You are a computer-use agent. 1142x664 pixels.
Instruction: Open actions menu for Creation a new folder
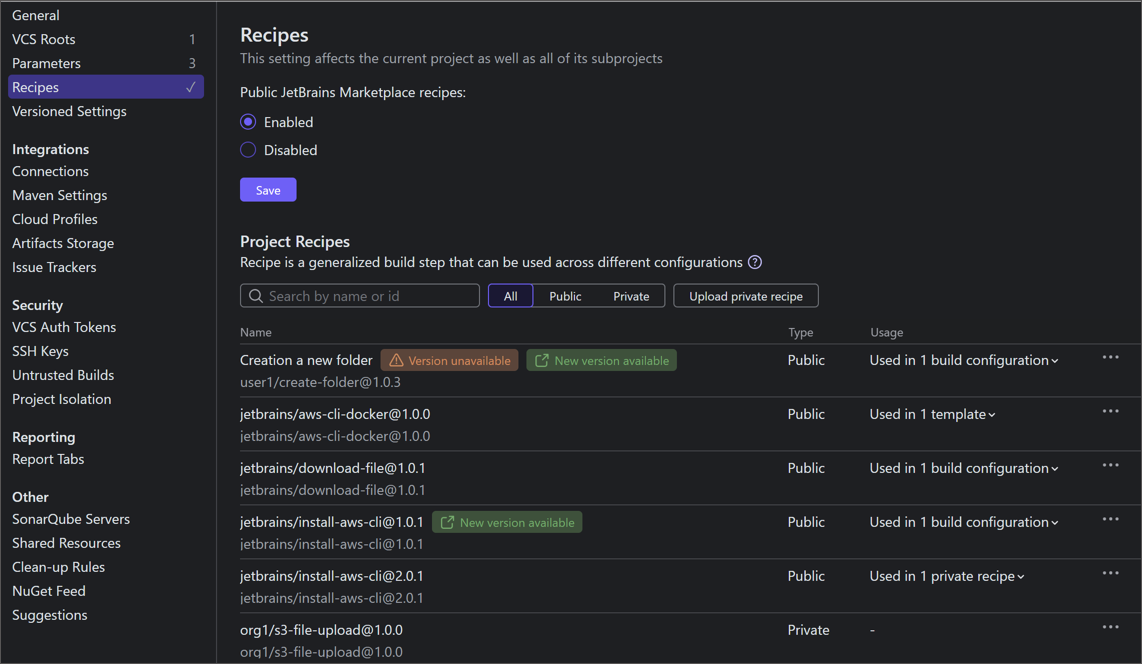tap(1110, 356)
